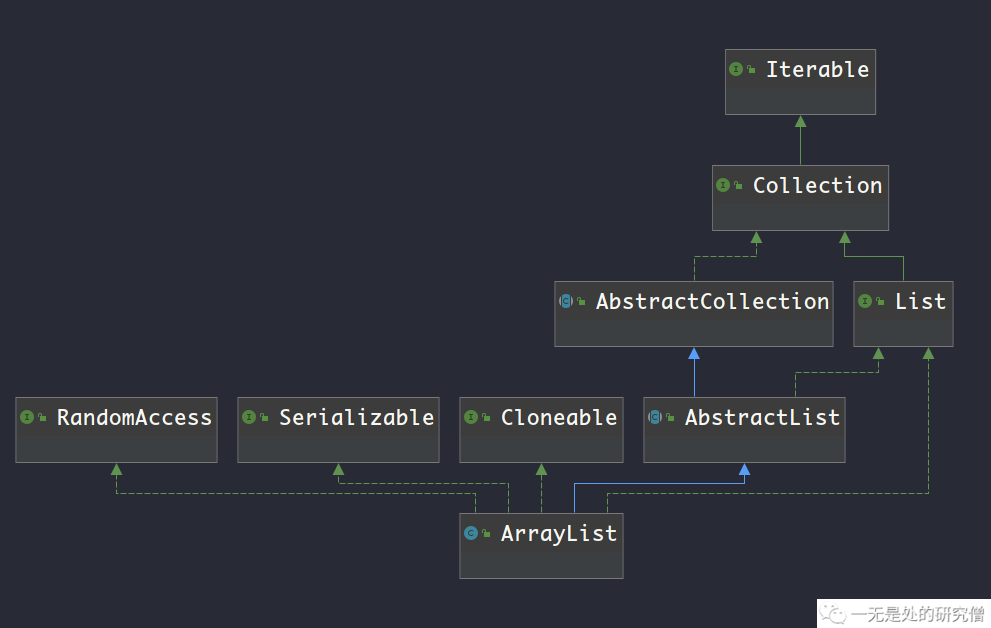Click the interface icon beside RandomAccess
Image resolution: width=991 pixels, height=628 pixels.
click(26, 417)
